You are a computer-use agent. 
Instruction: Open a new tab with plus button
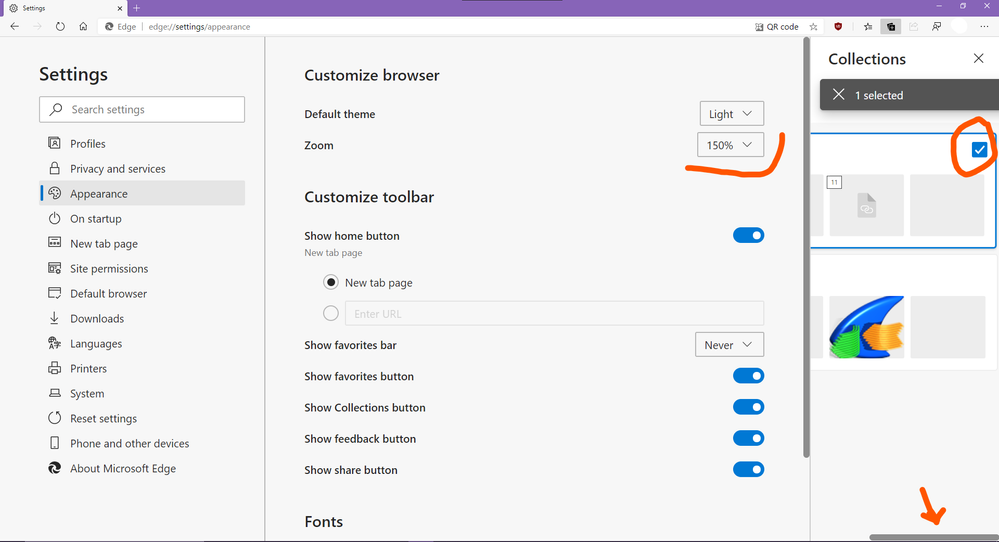pos(136,8)
